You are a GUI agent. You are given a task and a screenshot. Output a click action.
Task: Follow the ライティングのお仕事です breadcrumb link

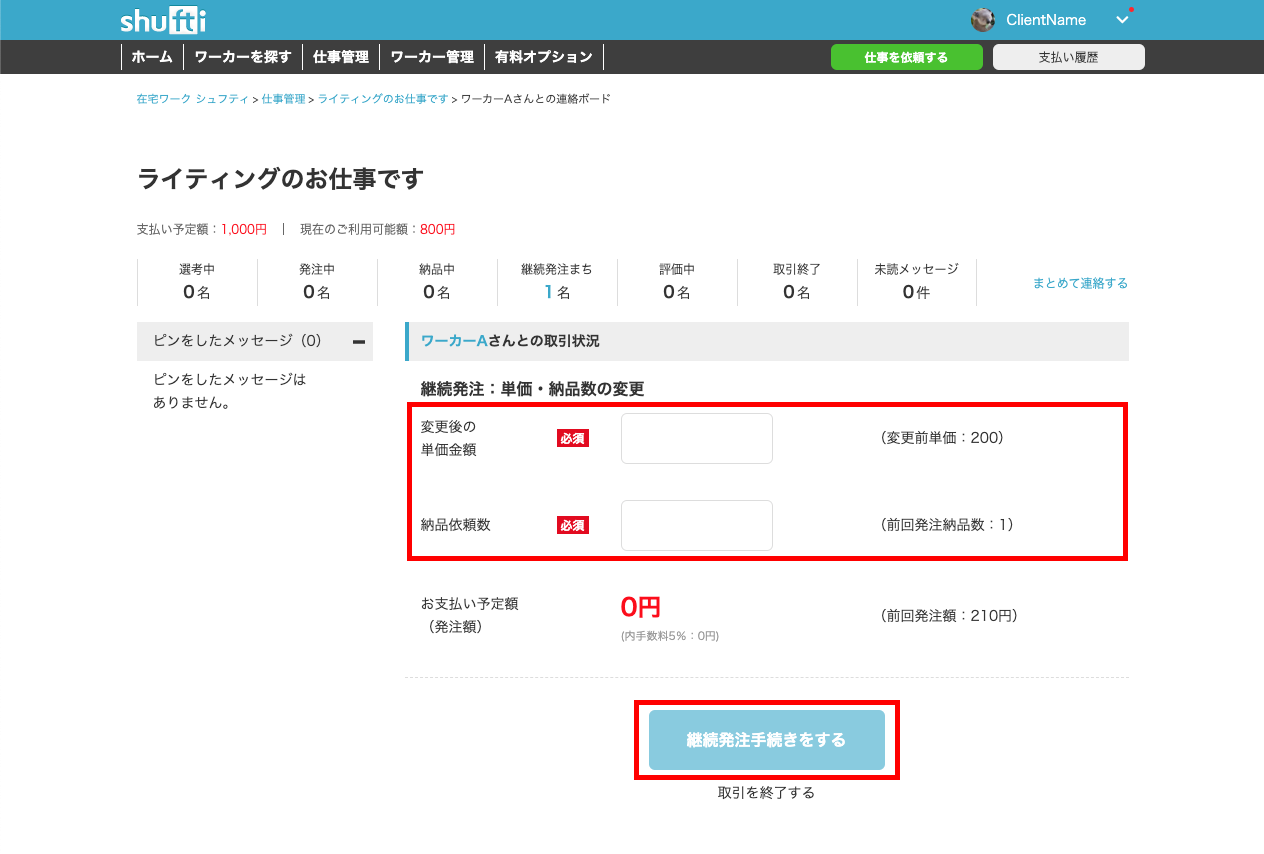[x=383, y=99]
